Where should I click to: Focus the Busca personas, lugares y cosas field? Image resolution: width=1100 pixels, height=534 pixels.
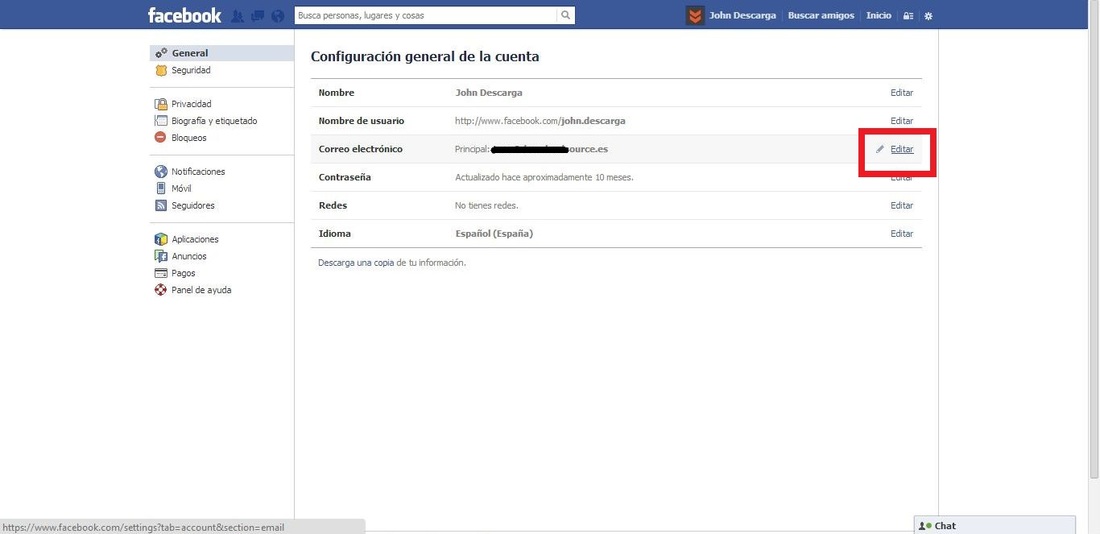click(x=426, y=15)
